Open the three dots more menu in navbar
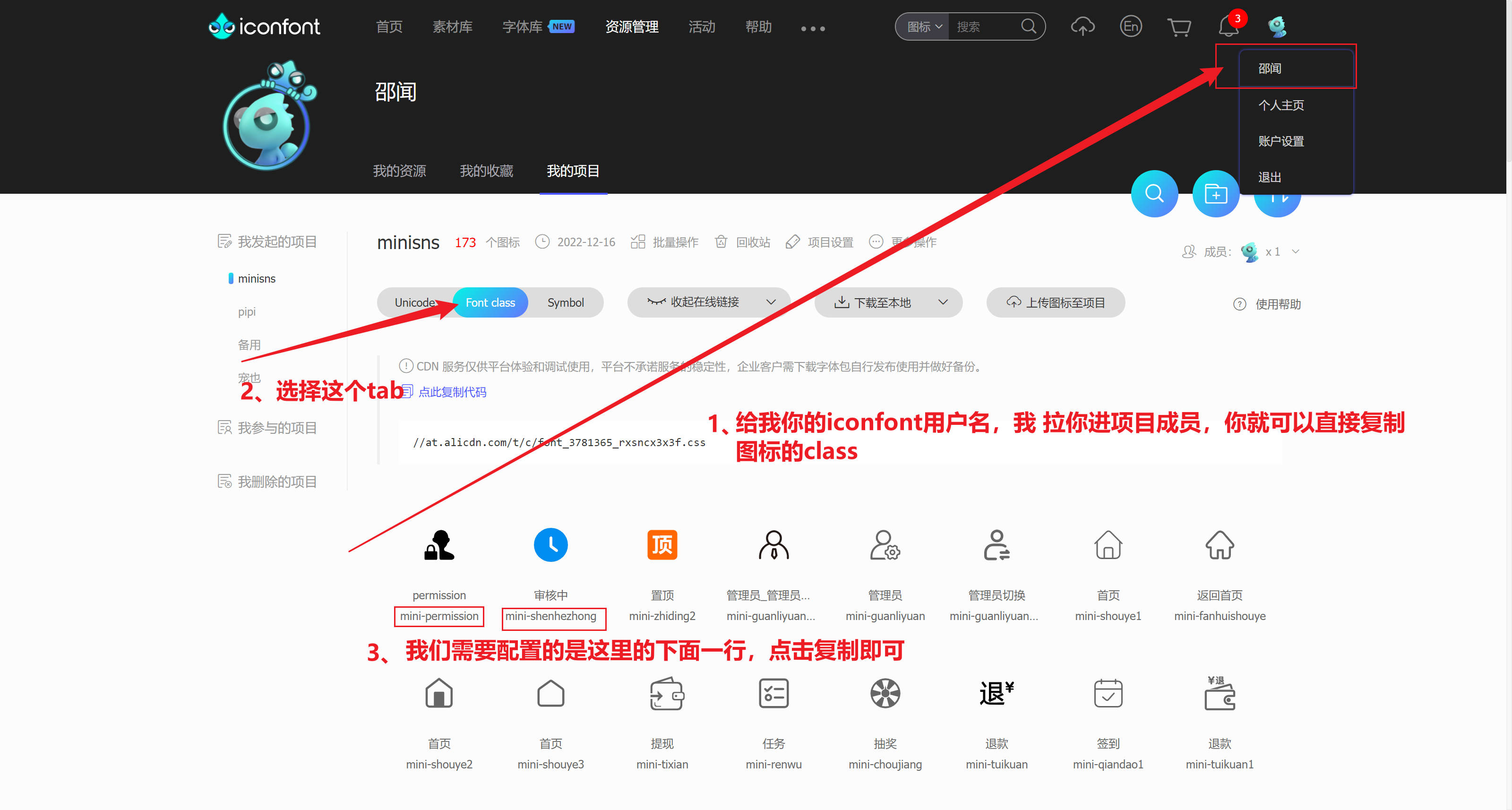The width and height of the screenshot is (1512, 810). pyautogui.click(x=813, y=28)
